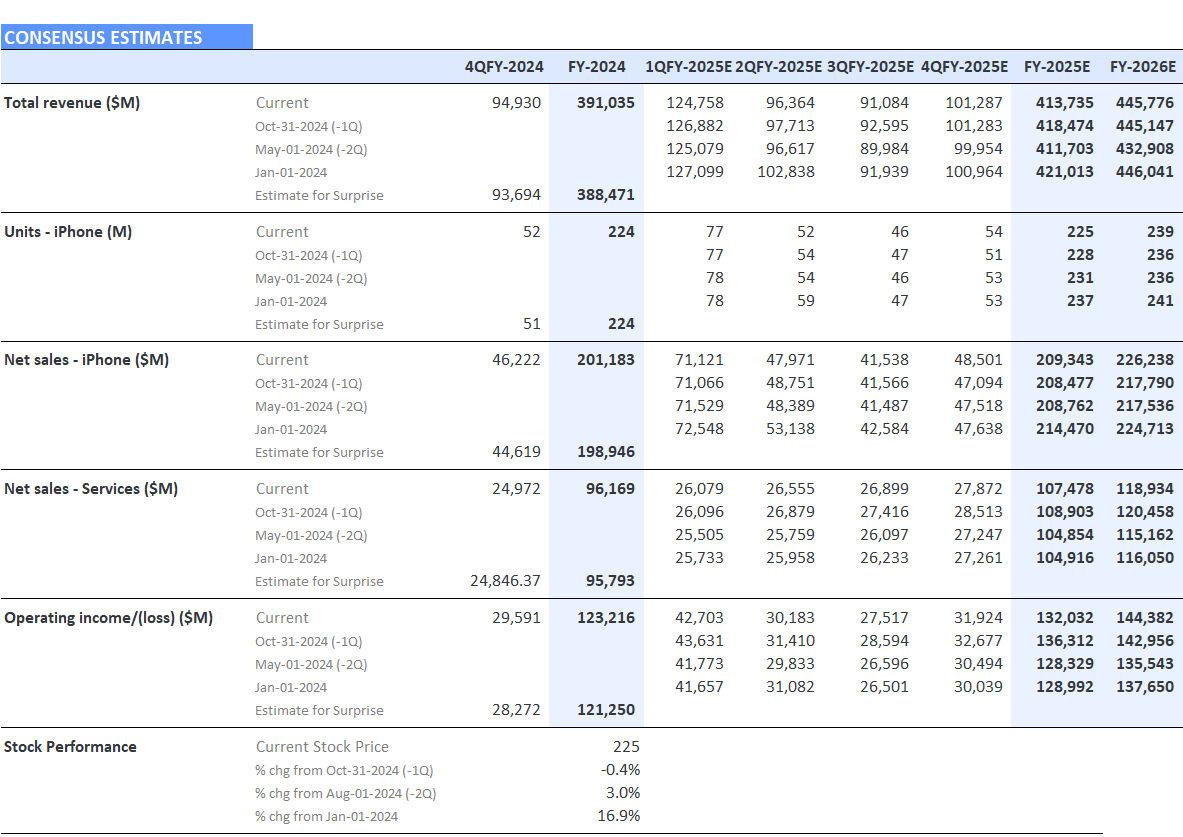The width and height of the screenshot is (1183, 837).
Task: Click the Stock Performance row label
Action: [70, 746]
